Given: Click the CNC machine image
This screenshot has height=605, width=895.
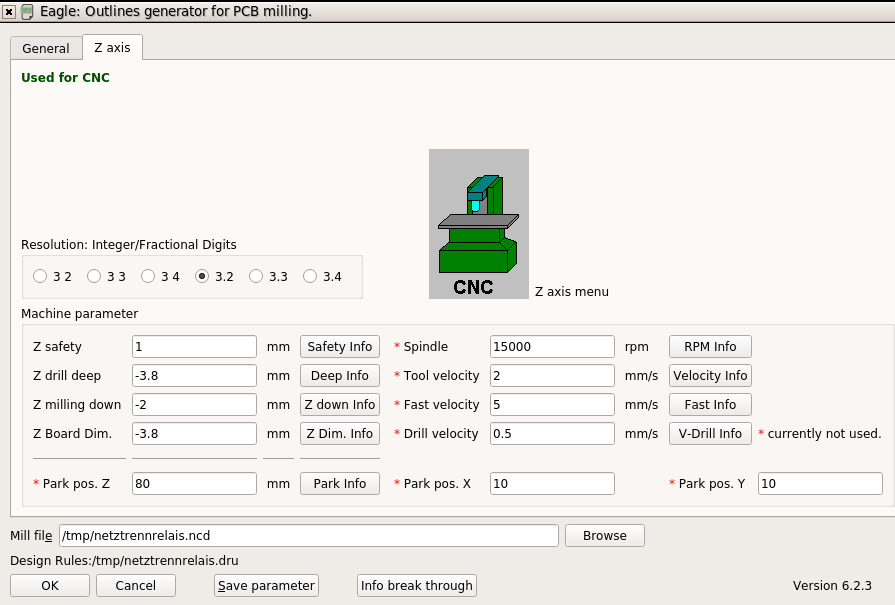Looking at the screenshot, I should (478, 223).
